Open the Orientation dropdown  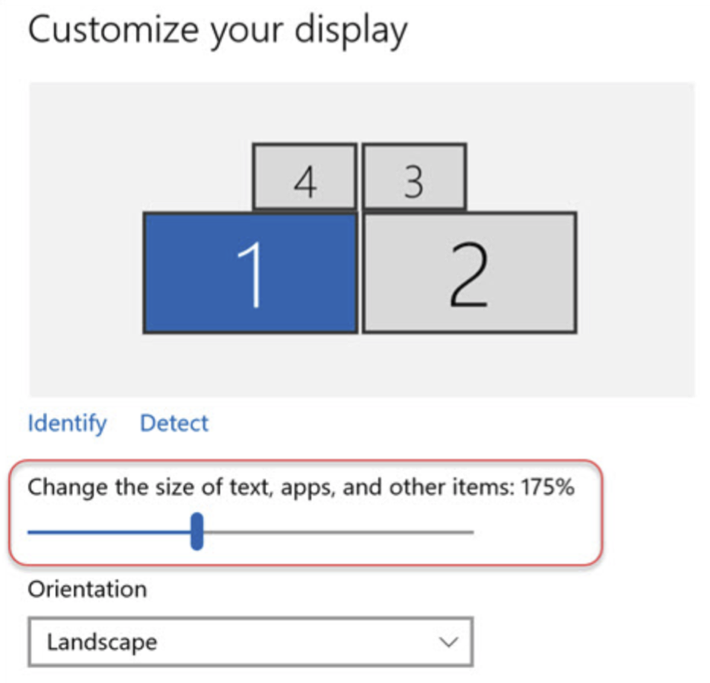250,641
